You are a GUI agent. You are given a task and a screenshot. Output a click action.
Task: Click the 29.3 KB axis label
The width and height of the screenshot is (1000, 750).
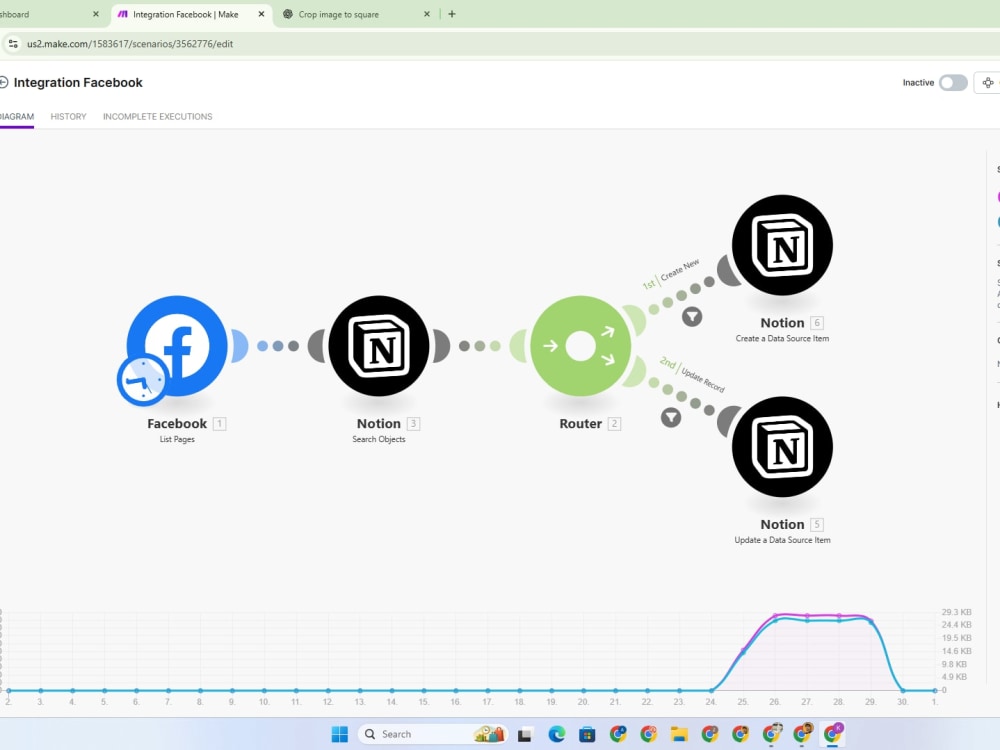[956, 612]
